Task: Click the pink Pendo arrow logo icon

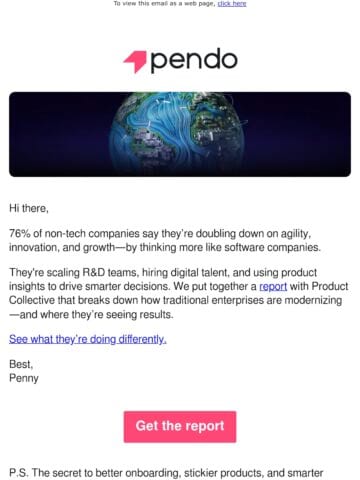Action: pyautogui.click(x=135, y=62)
